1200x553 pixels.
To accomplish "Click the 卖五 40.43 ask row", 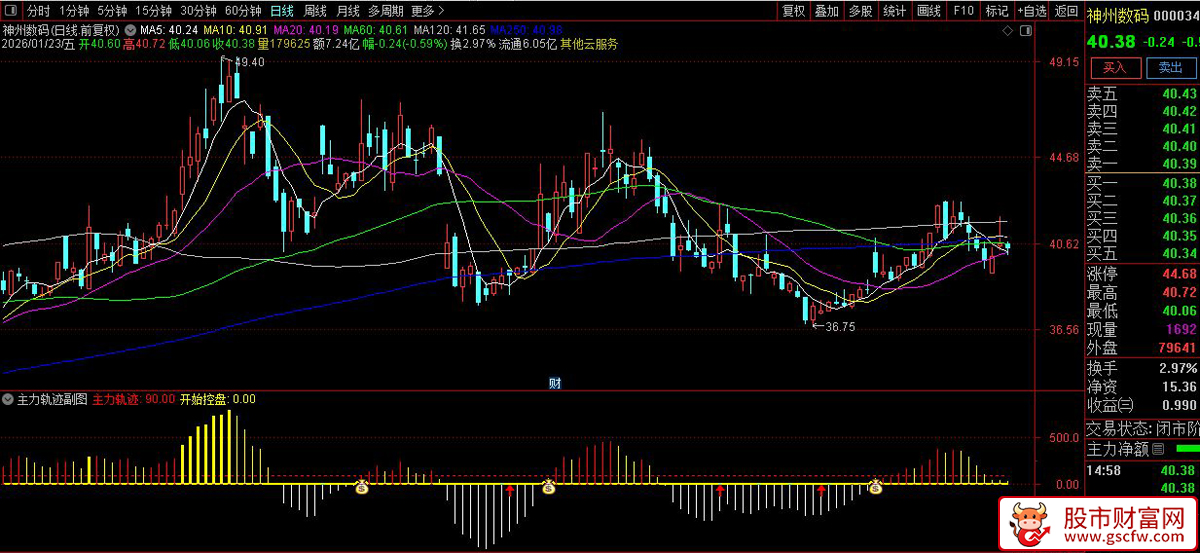I will pos(1142,93).
